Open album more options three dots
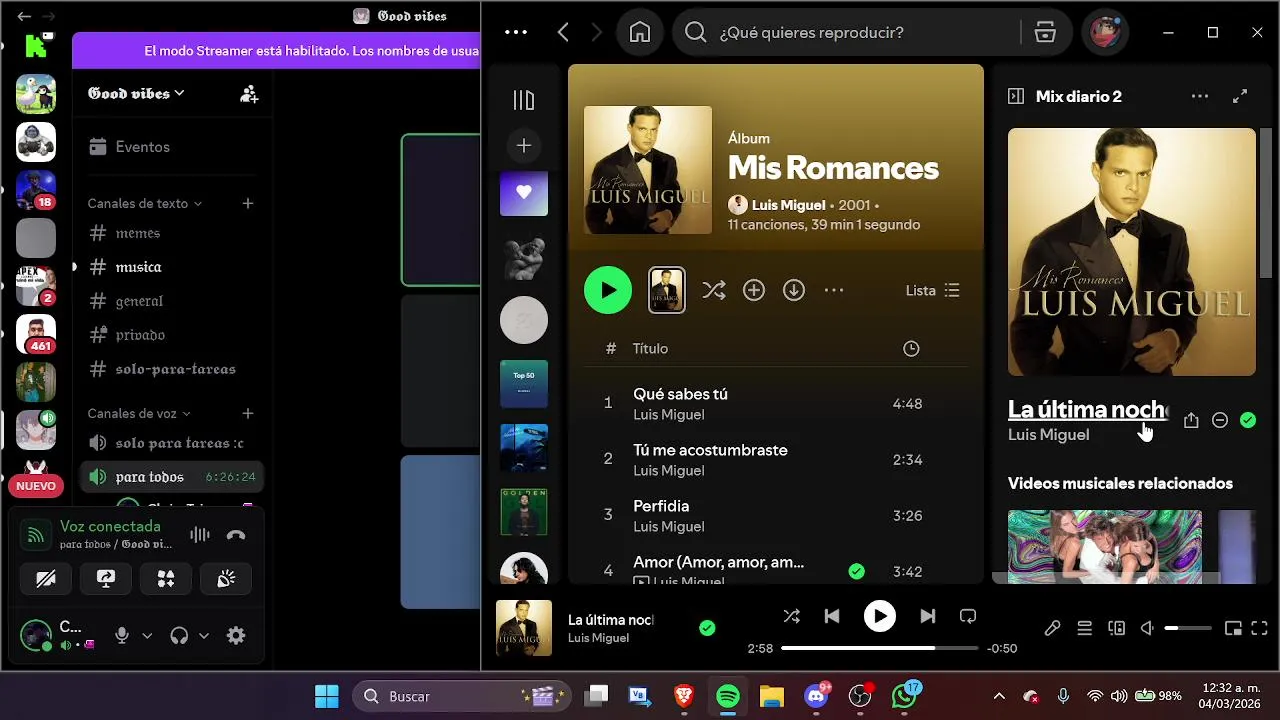 click(834, 290)
